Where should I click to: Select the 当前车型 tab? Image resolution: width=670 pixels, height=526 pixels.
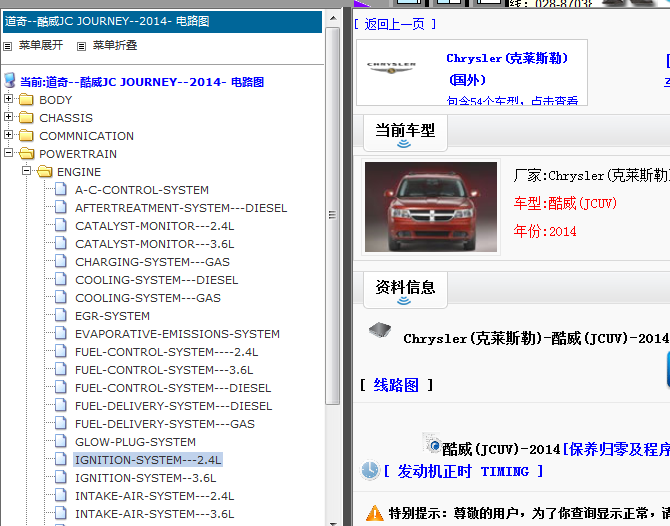(x=405, y=132)
